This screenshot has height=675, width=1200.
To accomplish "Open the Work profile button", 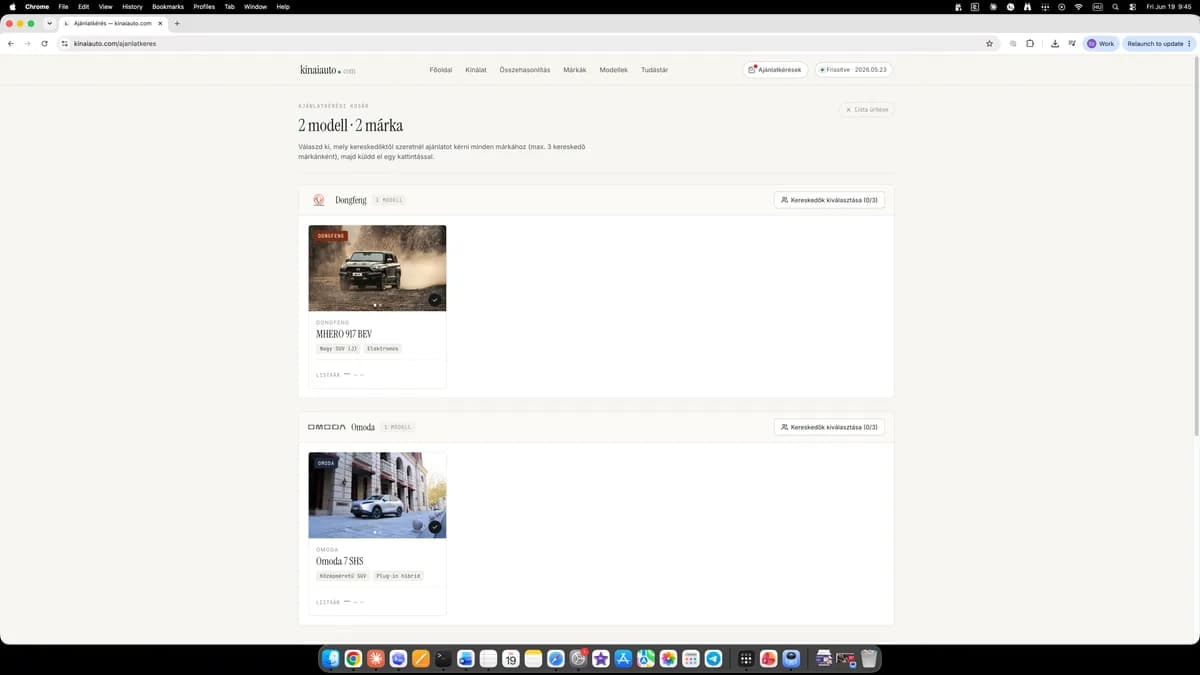I will [1101, 44].
